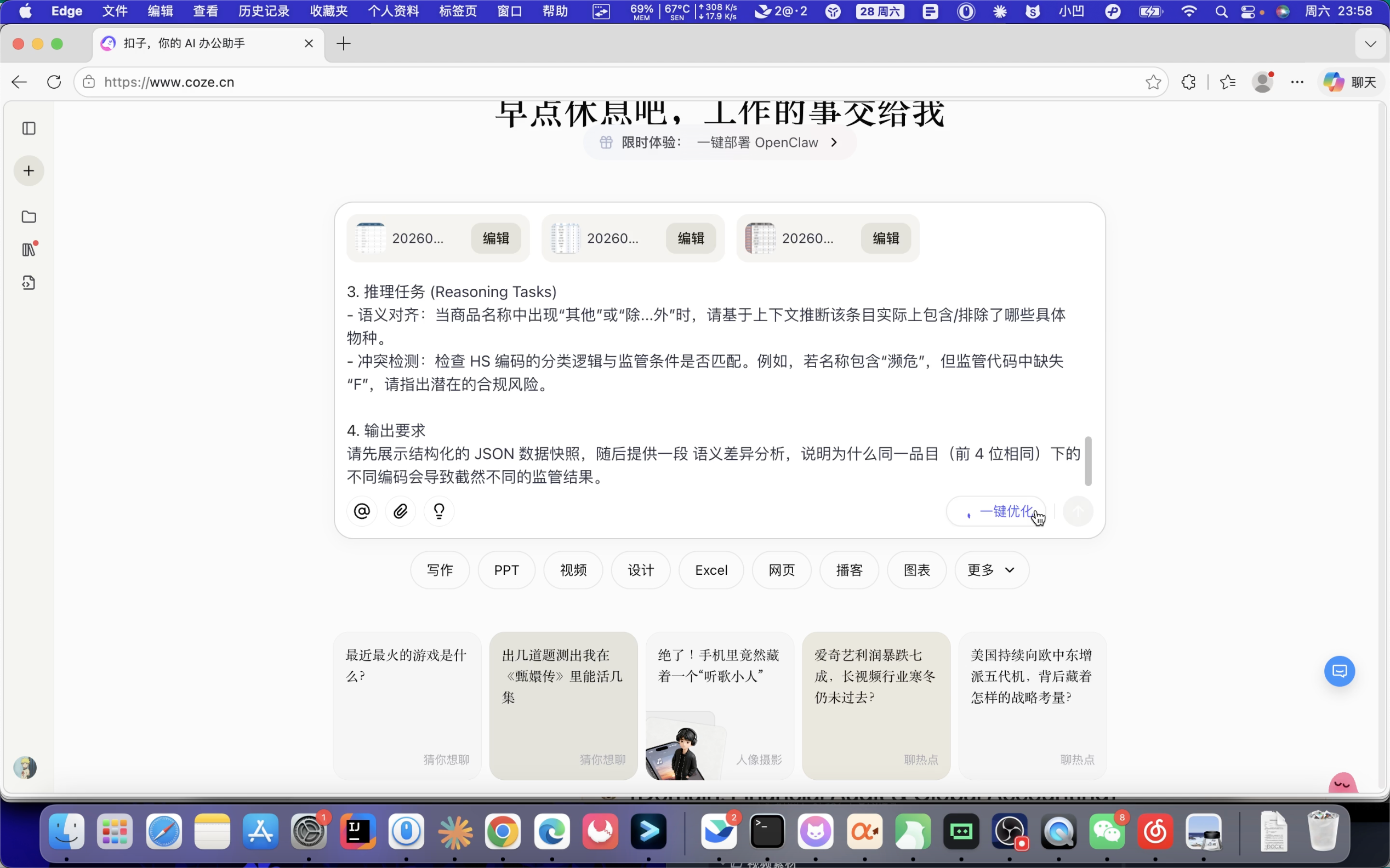The height and width of the screenshot is (868, 1390).
Task: Edit the first attached 20260... spreadsheet
Action: 496,238
